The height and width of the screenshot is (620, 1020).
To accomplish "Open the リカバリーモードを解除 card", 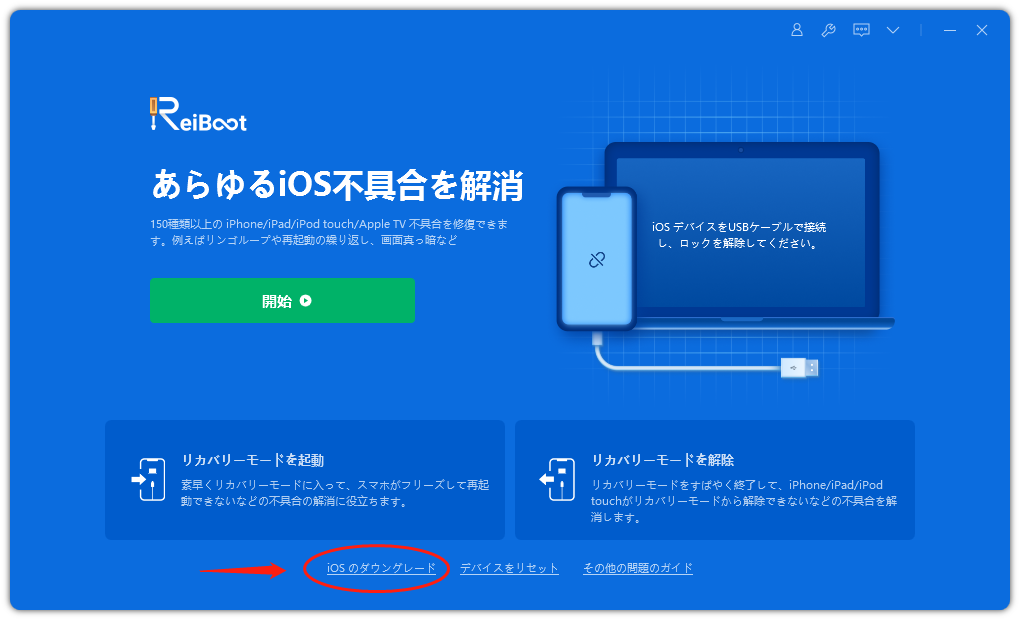I will click(x=715, y=480).
